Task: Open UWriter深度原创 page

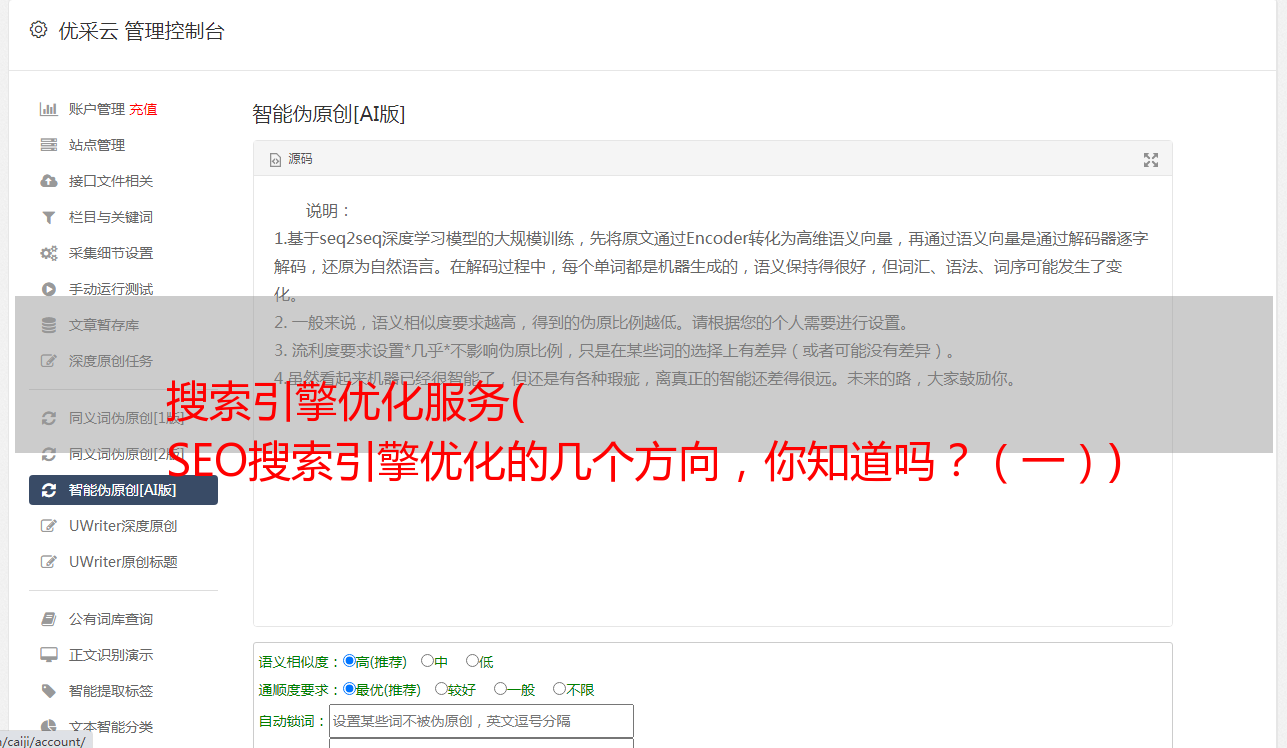Action: point(123,526)
